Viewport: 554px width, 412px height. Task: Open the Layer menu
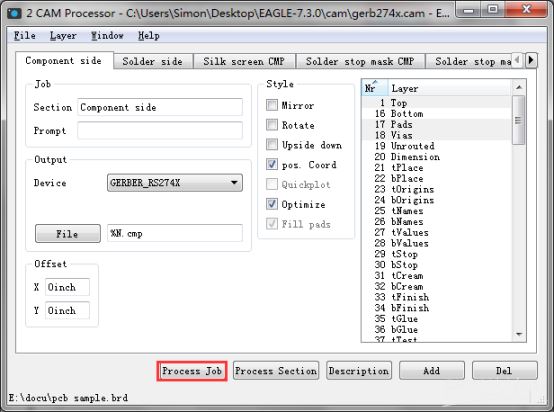63,36
